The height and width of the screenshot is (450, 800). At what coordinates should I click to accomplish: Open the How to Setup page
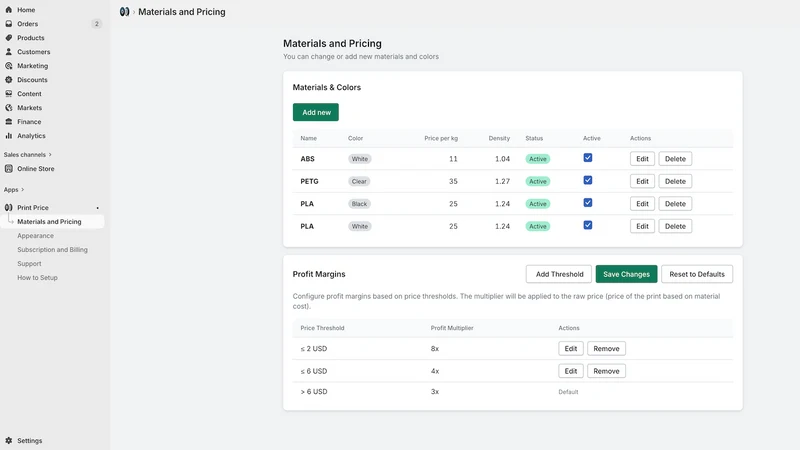37,278
